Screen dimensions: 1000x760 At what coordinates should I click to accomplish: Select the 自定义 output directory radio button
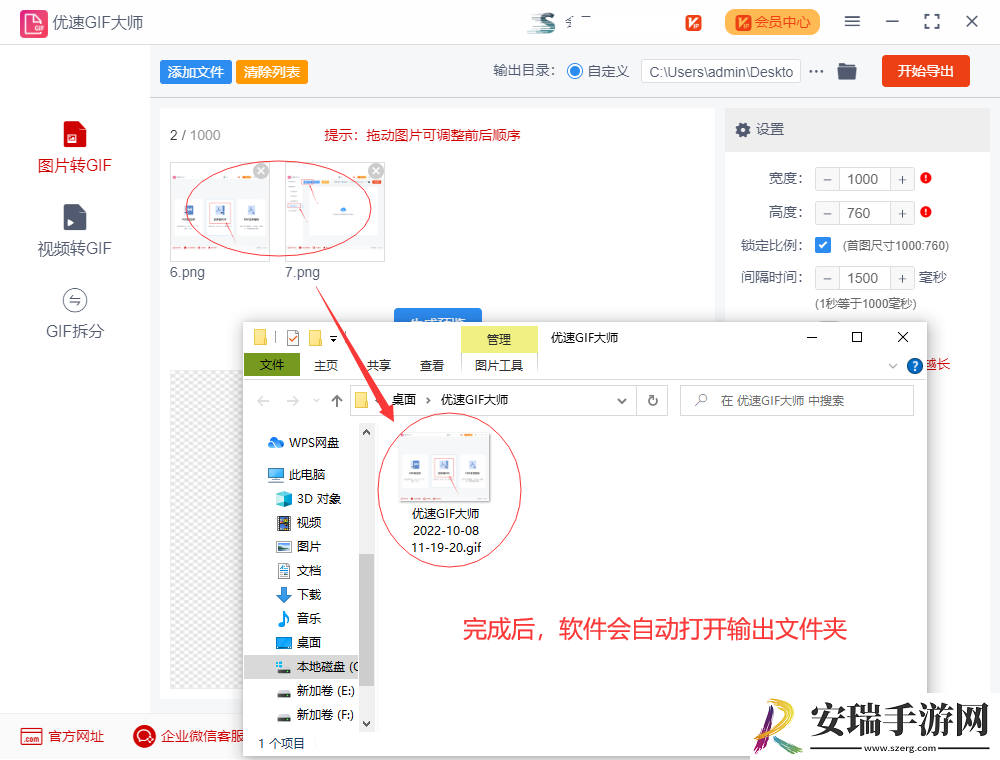(575, 71)
